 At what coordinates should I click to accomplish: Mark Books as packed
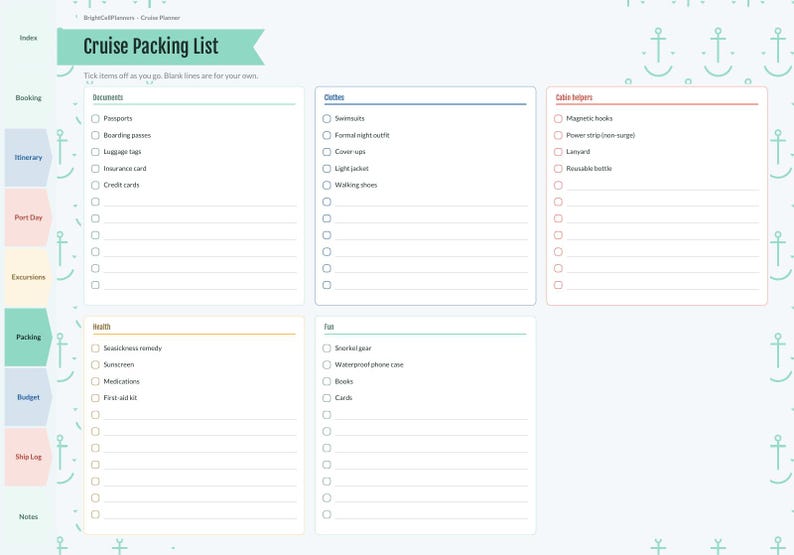click(x=327, y=381)
